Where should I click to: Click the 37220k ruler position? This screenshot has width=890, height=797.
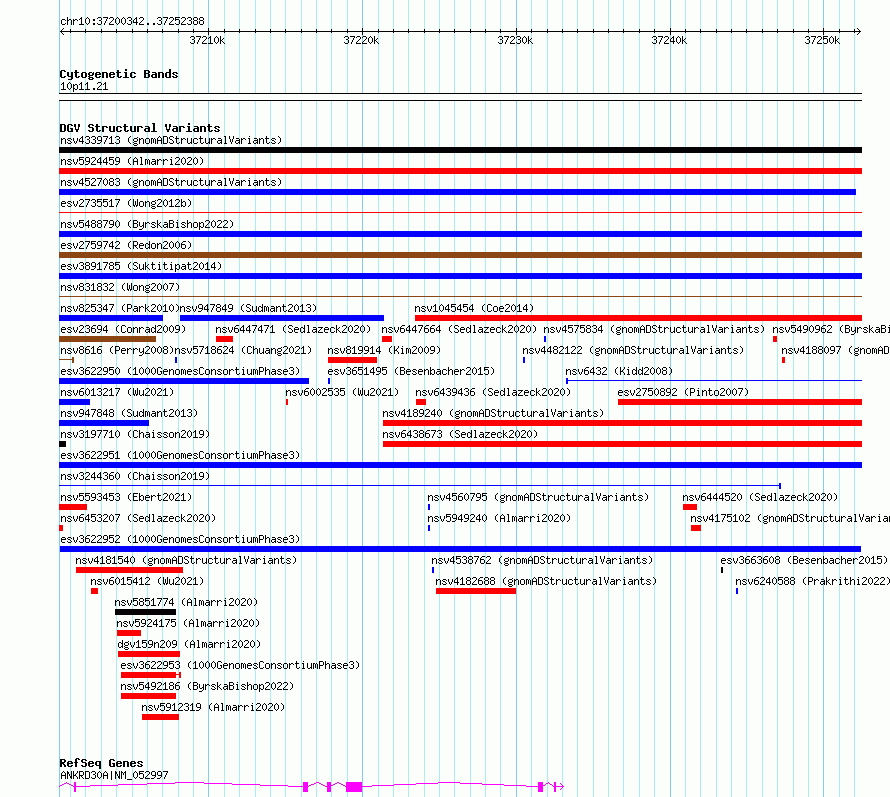361,40
